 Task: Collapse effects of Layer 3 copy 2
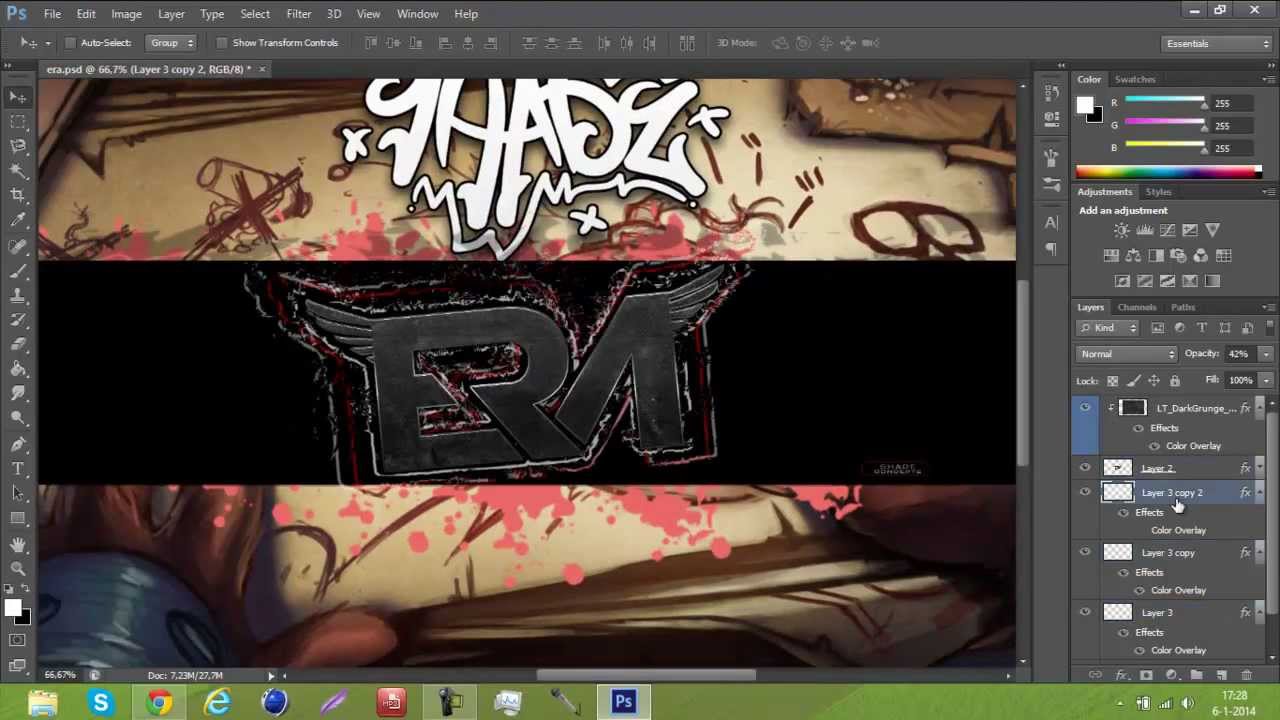click(1258, 492)
